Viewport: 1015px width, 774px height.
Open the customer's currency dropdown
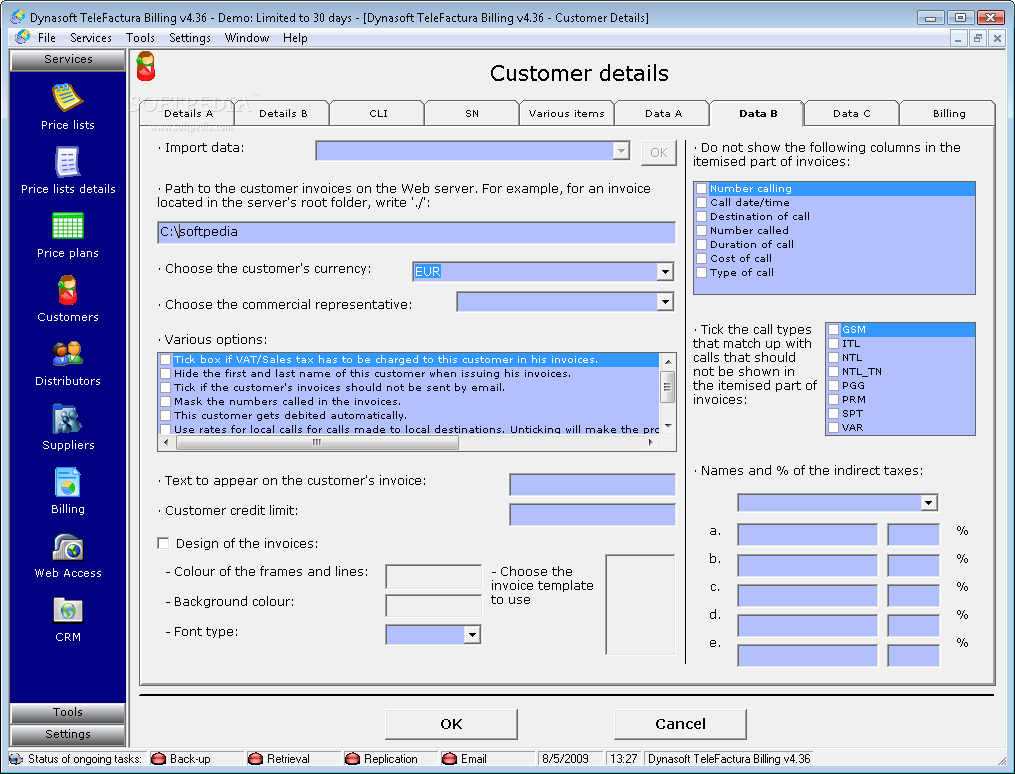pos(665,272)
